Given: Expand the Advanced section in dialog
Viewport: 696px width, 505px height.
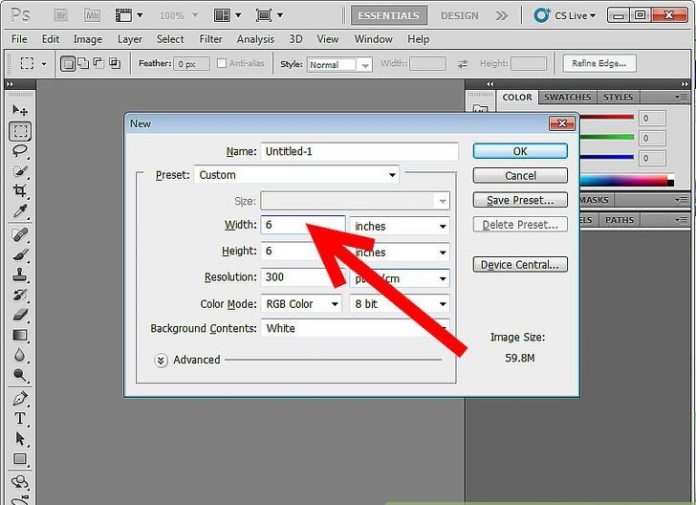Looking at the screenshot, I should pos(162,360).
